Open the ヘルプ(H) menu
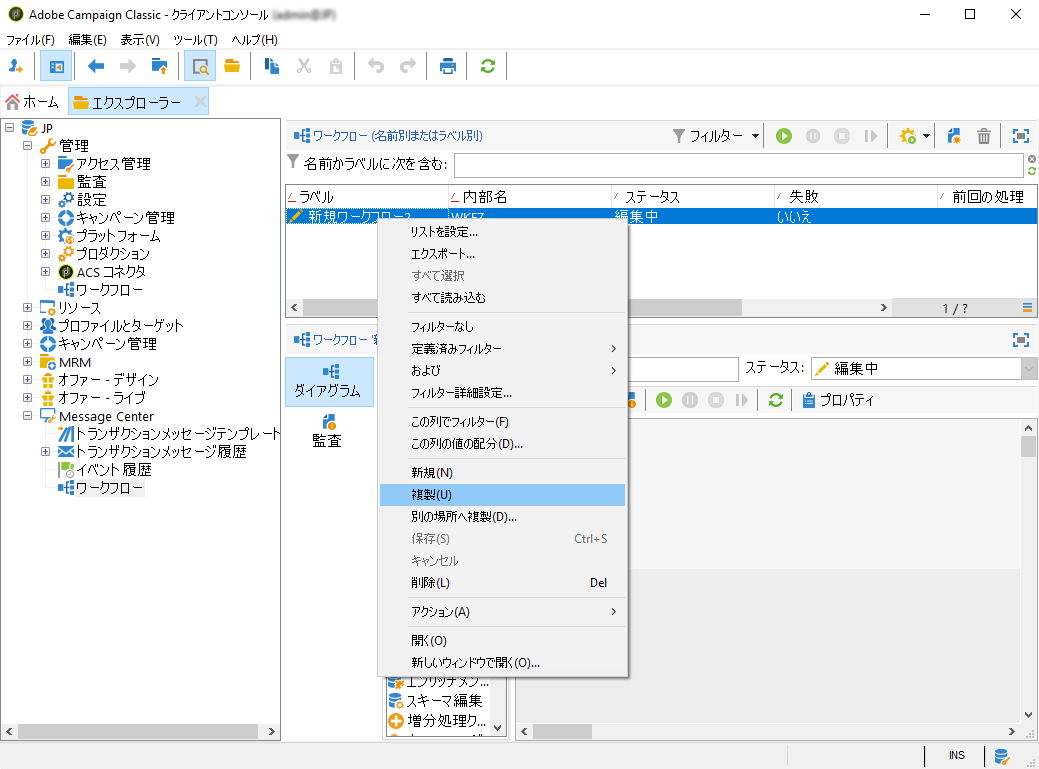The height and width of the screenshot is (769, 1039). [x=254, y=40]
